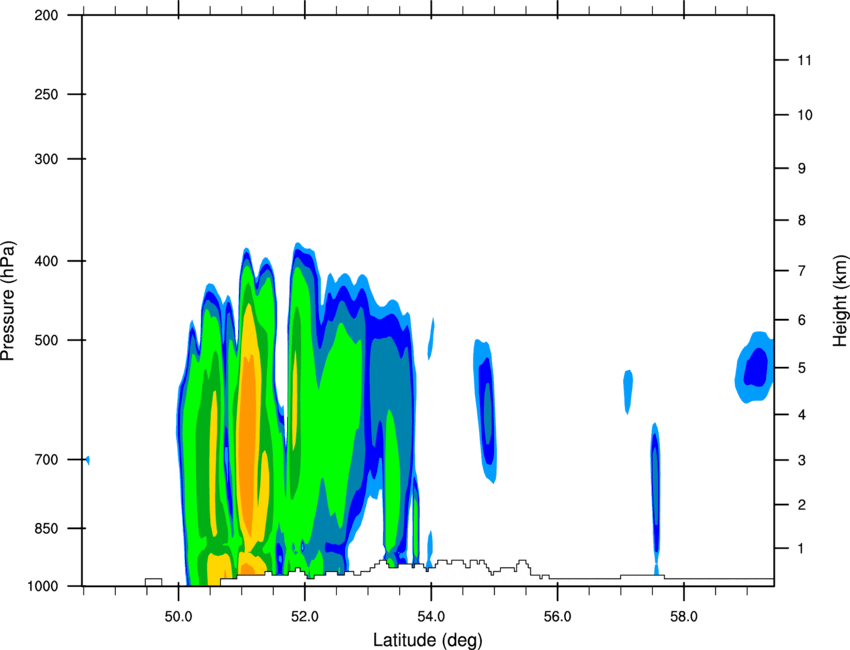Click the 58.0 latitude tick label
Viewport: 850px width, 650px height.
pyautogui.click(x=684, y=617)
